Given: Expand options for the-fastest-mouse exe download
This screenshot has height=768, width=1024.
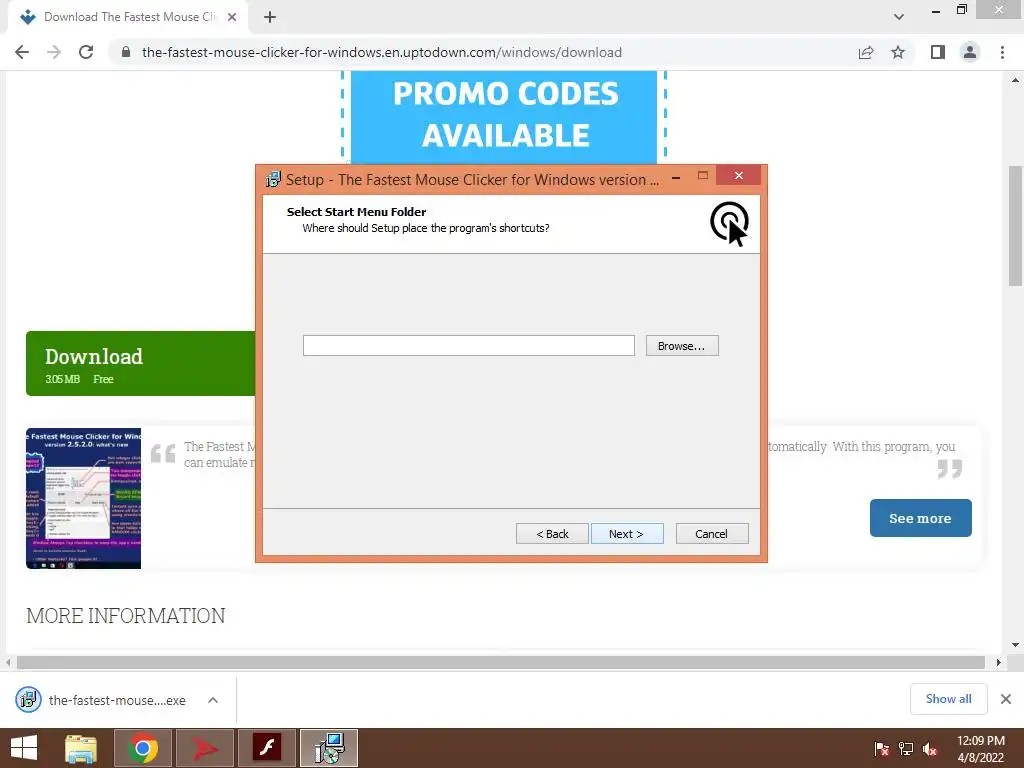Looking at the screenshot, I should (x=213, y=700).
